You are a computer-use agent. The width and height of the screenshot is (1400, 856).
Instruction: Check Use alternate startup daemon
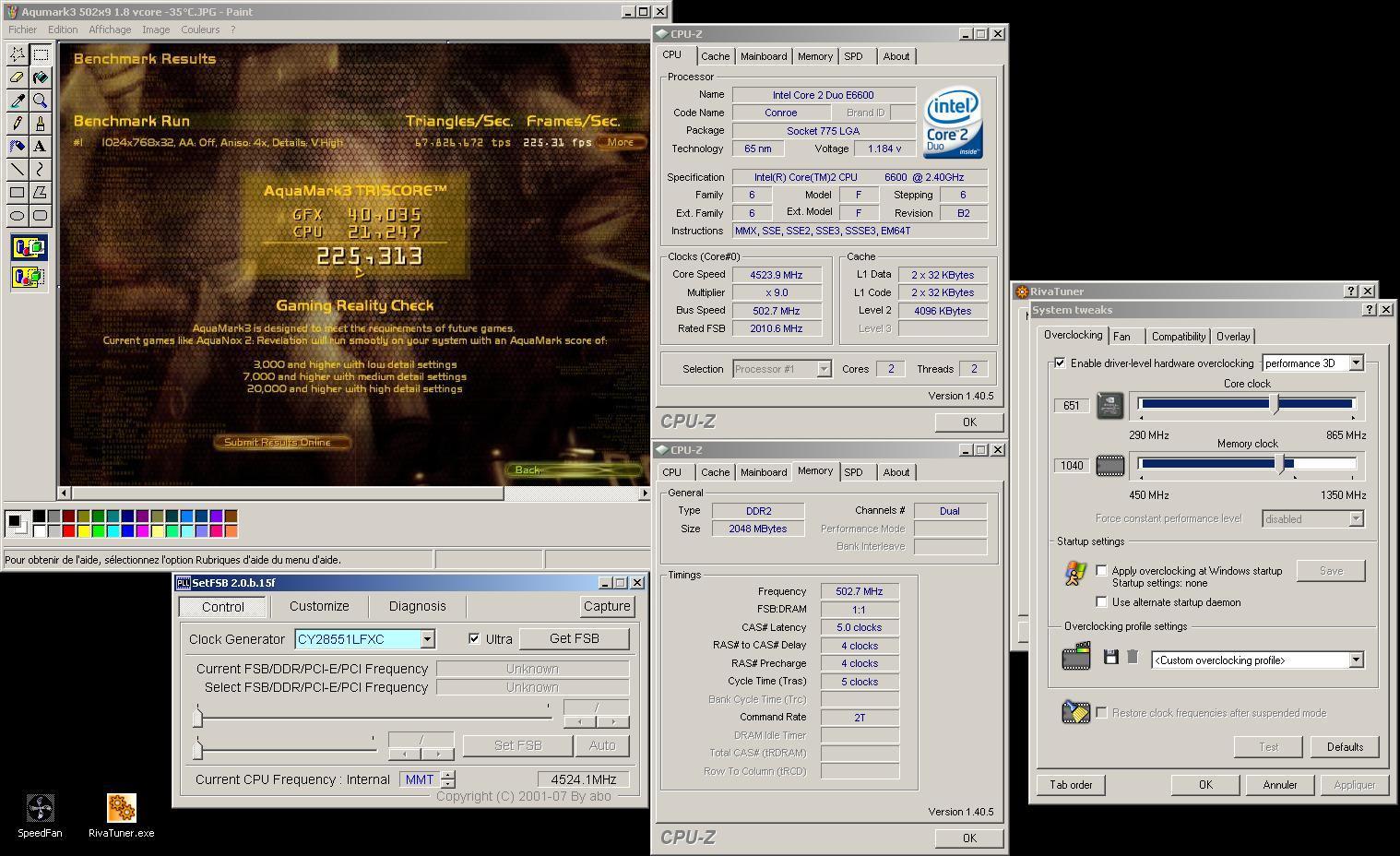click(x=1101, y=602)
